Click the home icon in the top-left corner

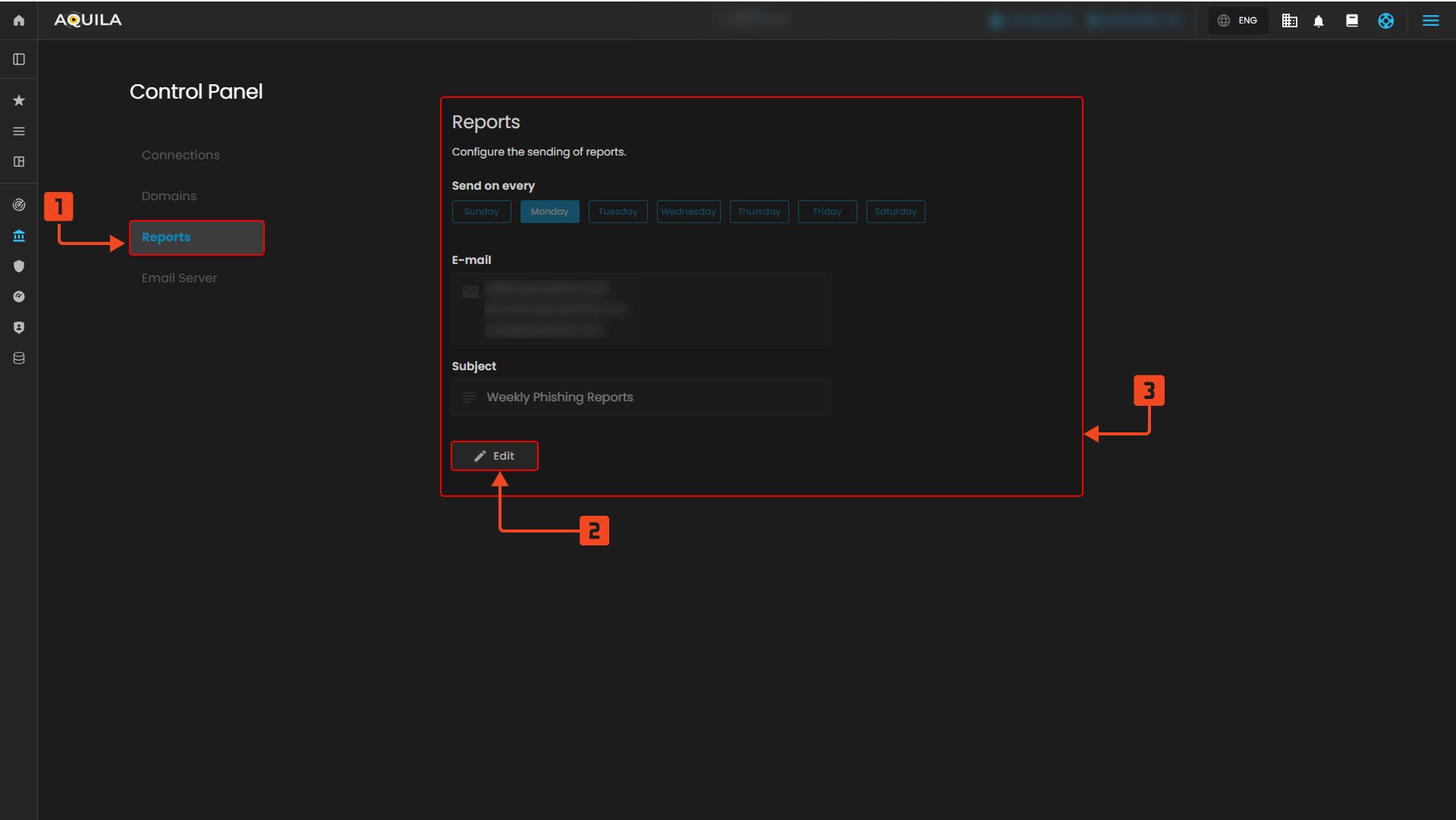pos(19,20)
